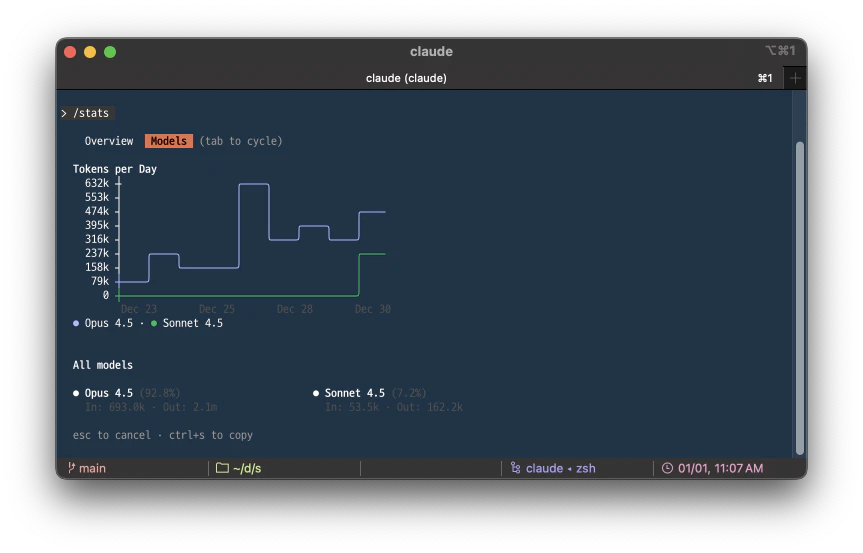Click the Sonnet In: 53.5k stats line
The image size is (863, 553).
point(394,407)
